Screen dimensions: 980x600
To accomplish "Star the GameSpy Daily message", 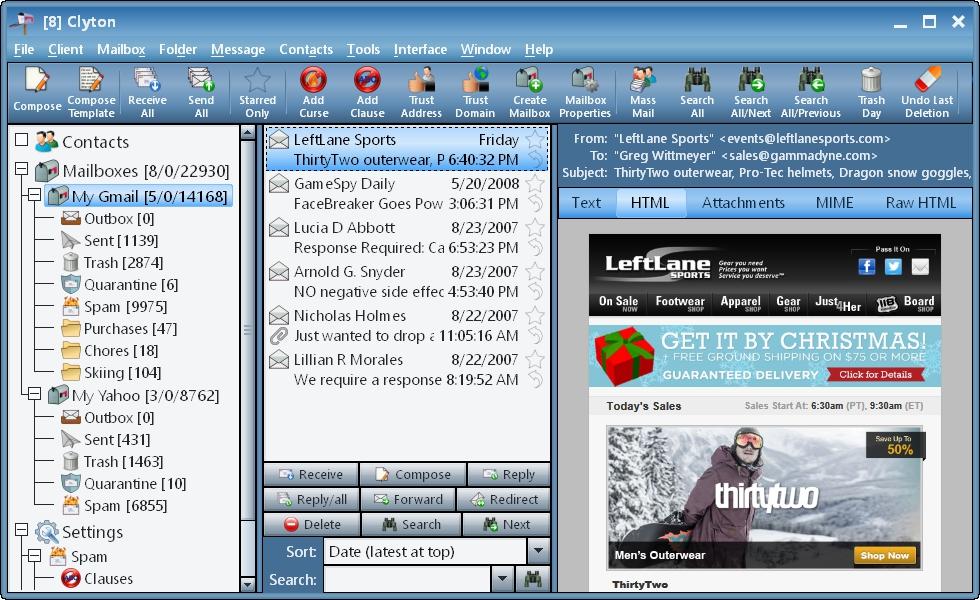I will point(535,184).
